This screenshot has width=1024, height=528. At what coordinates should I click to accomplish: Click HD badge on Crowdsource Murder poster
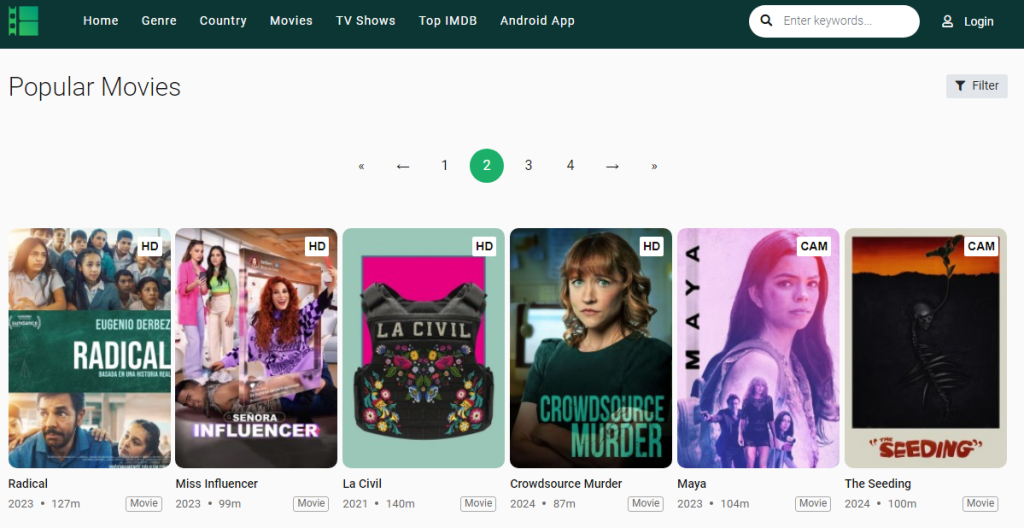651,246
